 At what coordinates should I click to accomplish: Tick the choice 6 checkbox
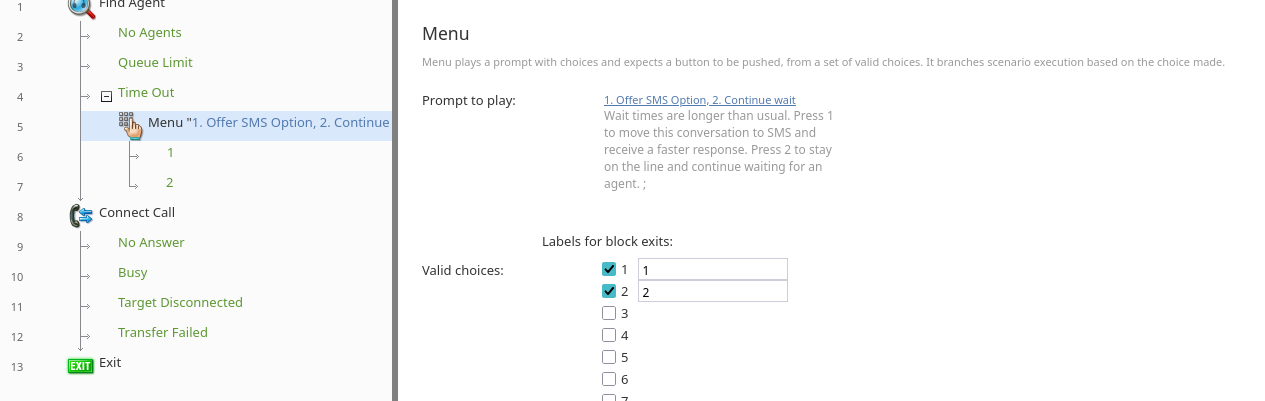coord(609,379)
